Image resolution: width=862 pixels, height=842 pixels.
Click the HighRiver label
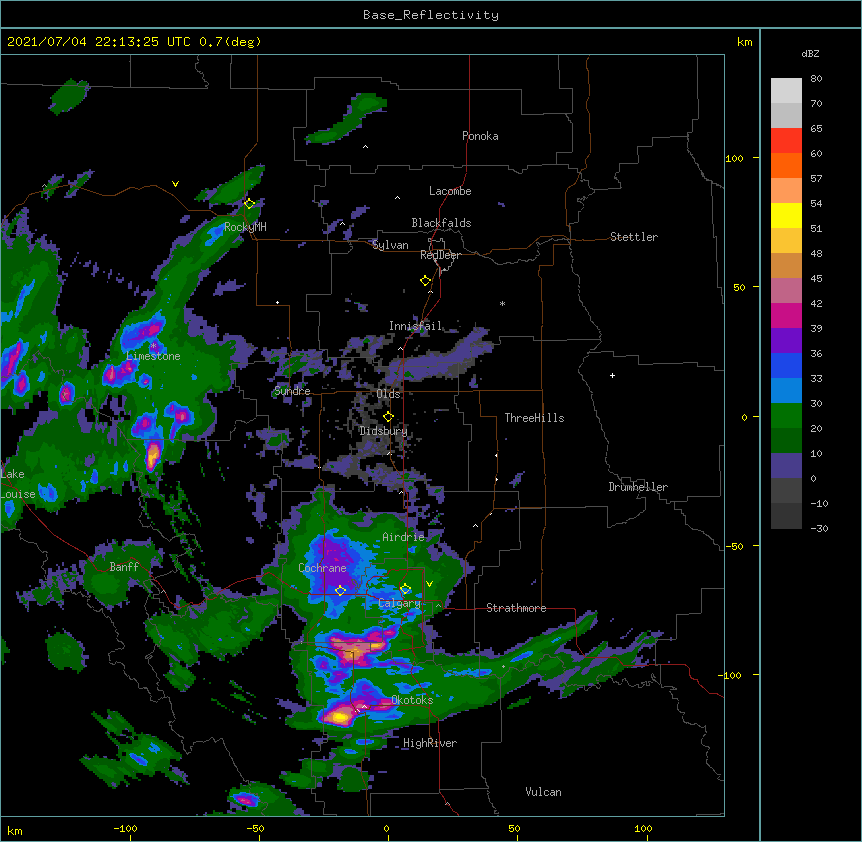click(x=430, y=743)
